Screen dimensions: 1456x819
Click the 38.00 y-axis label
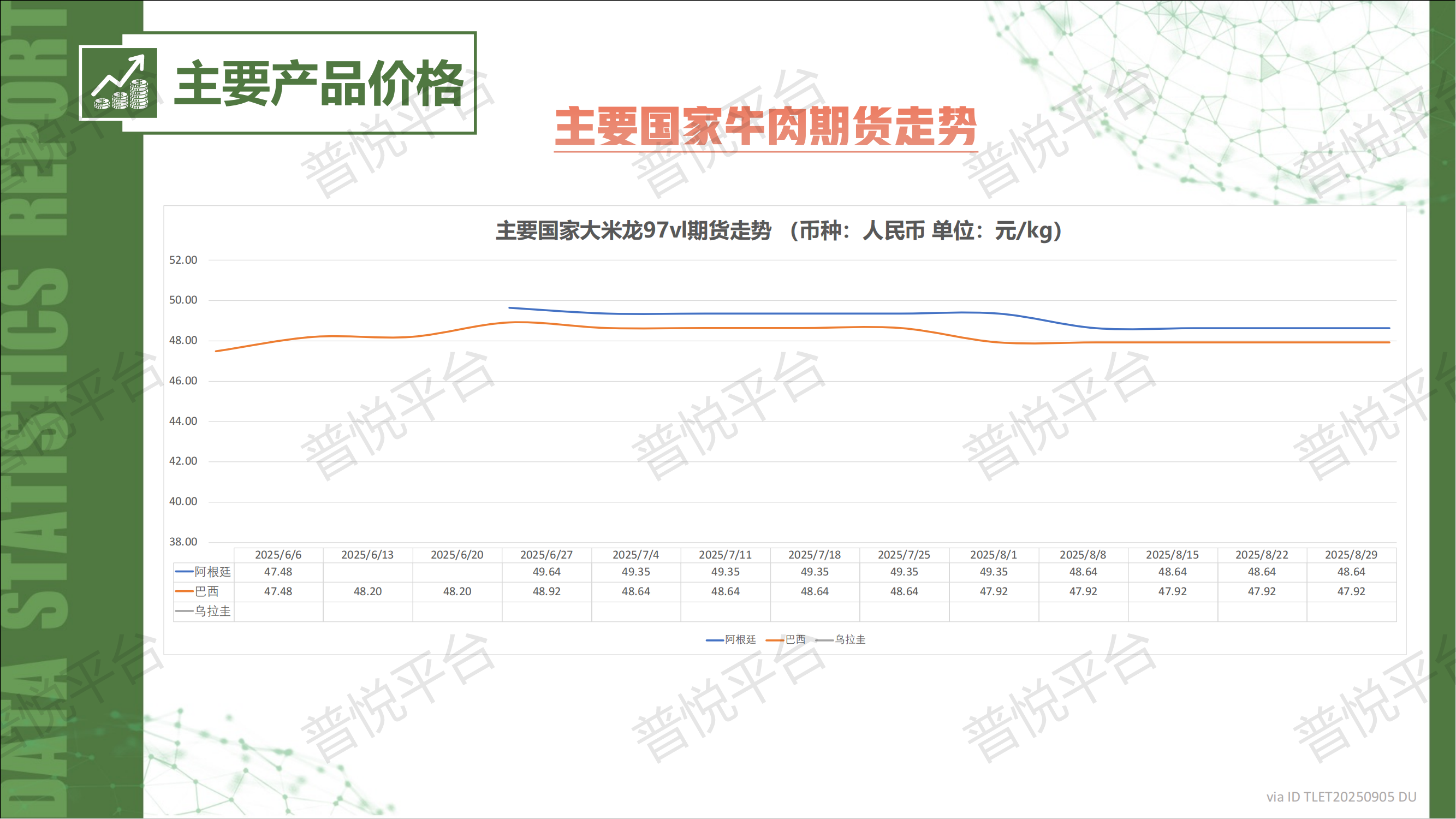(x=183, y=542)
